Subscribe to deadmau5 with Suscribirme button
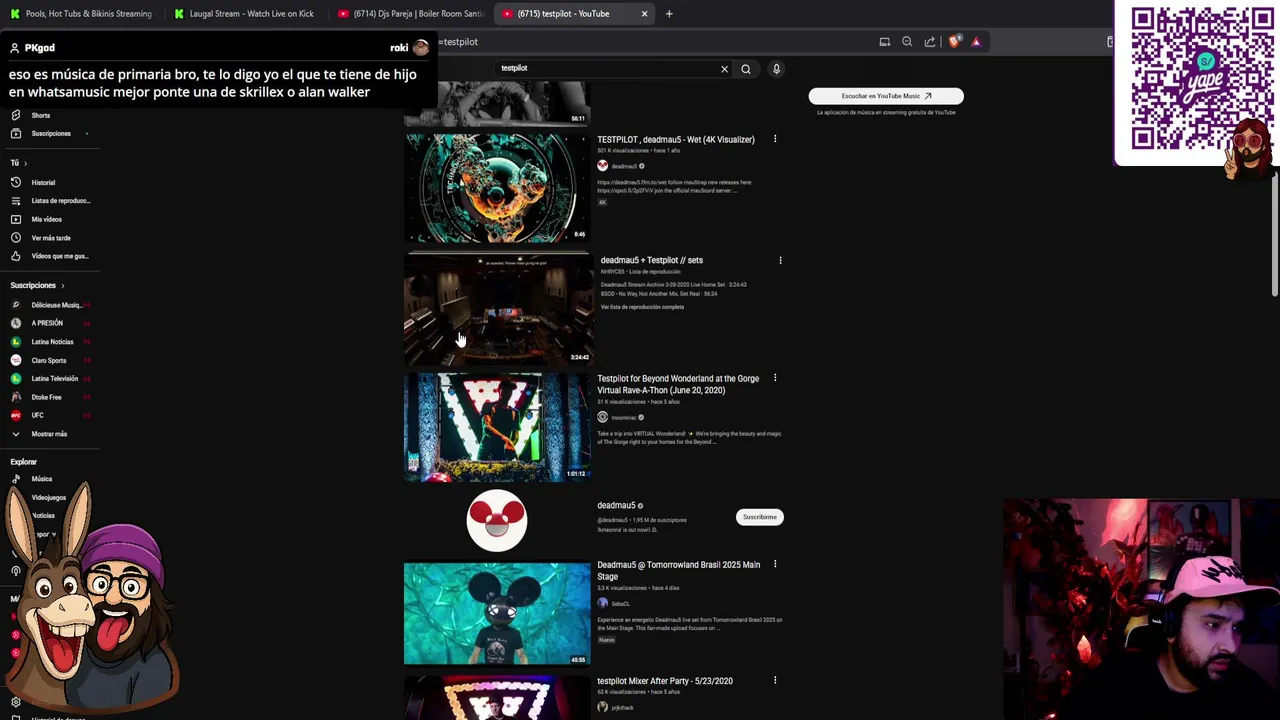 760,517
